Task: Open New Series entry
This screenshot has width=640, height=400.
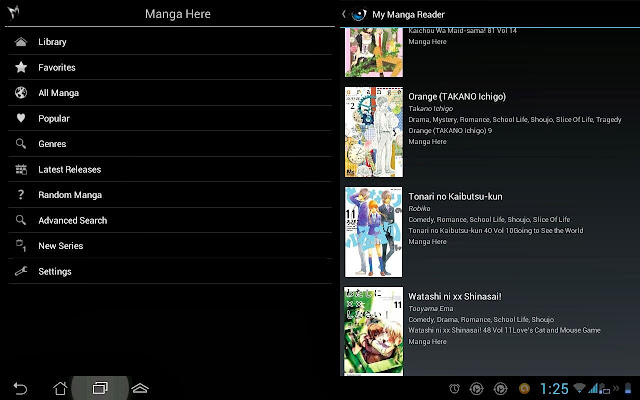Action: coord(170,246)
